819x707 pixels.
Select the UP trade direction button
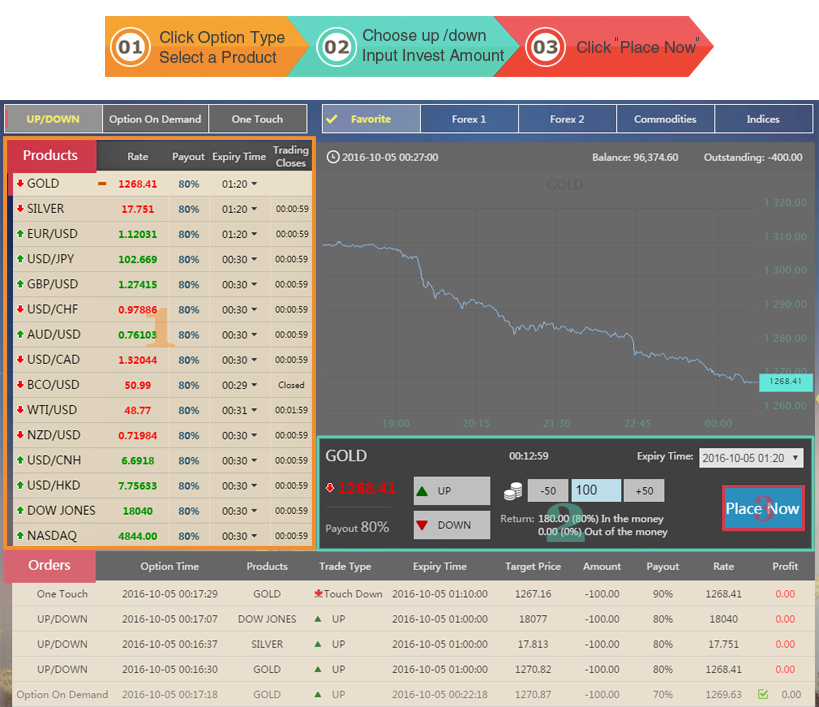452,491
